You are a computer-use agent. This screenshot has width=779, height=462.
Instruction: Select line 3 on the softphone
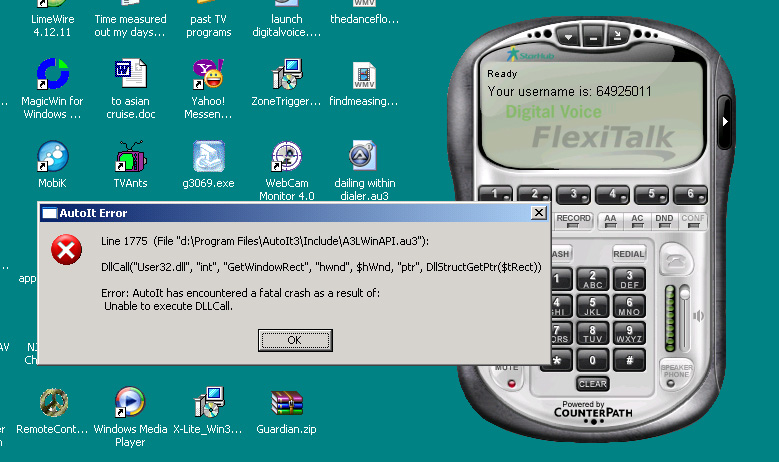coord(573,195)
